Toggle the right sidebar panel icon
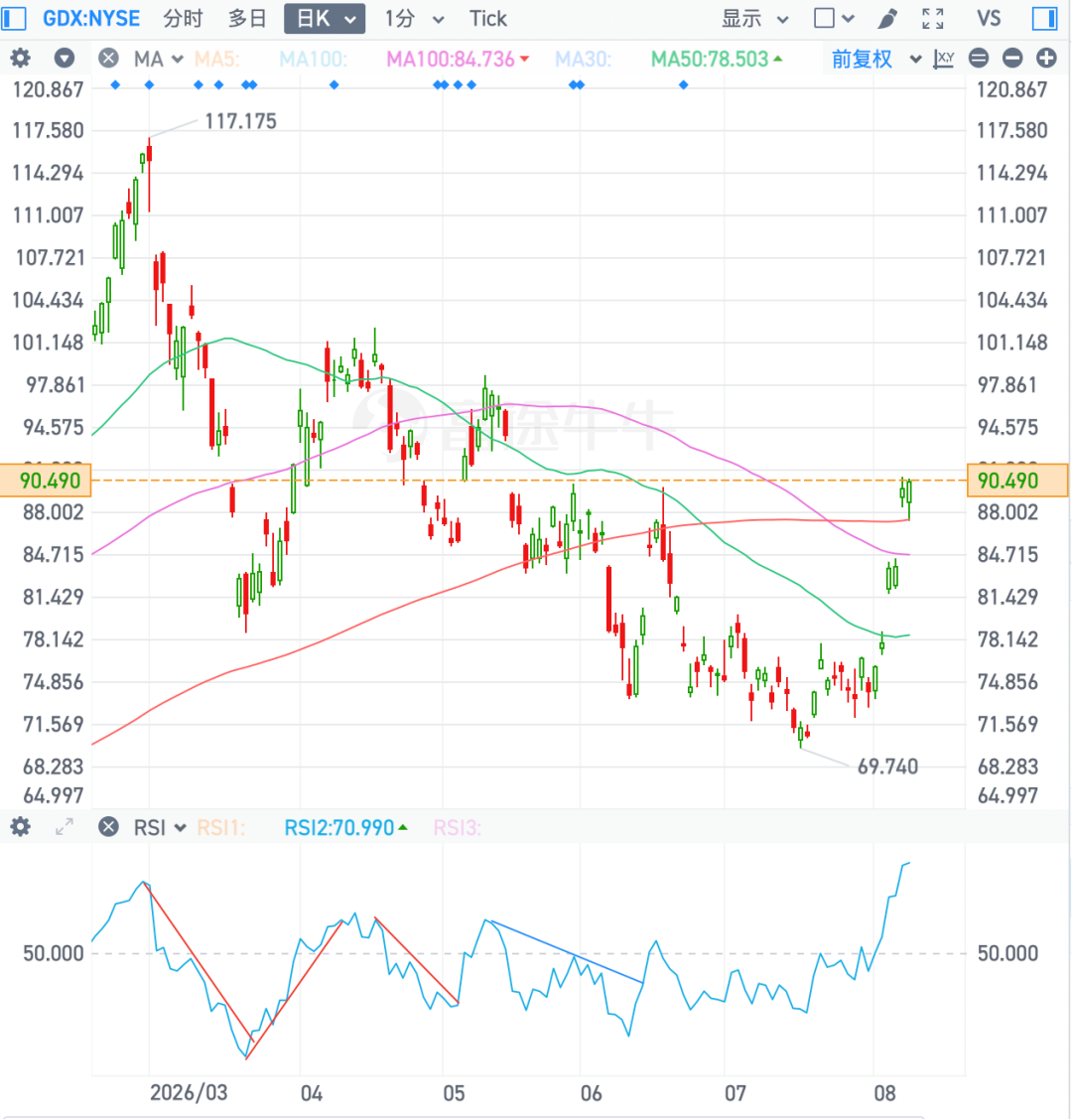 coord(1044,19)
